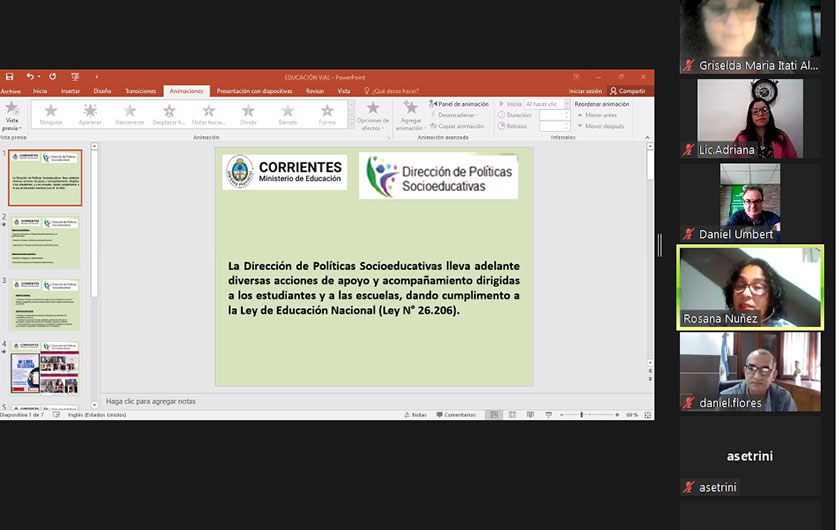Switch to Slide Sorter view icon
The image size is (840, 530).
(512, 415)
